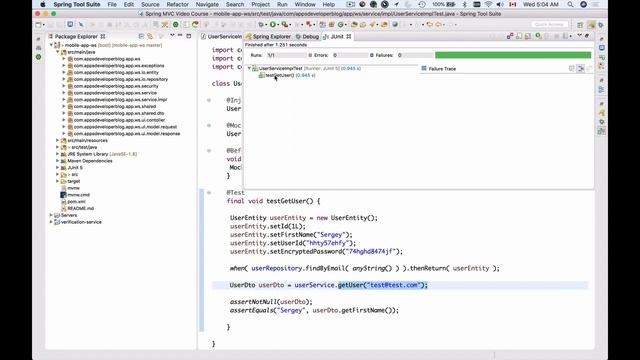Click Show Failures Only icon in JUnit toolbar

click(x=510, y=36)
